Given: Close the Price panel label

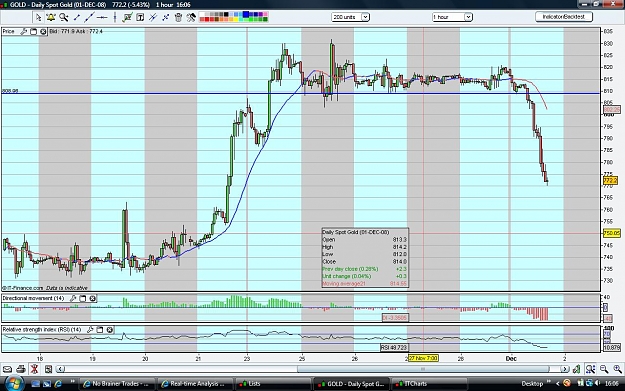Looking at the screenshot, I should coord(43,31).
